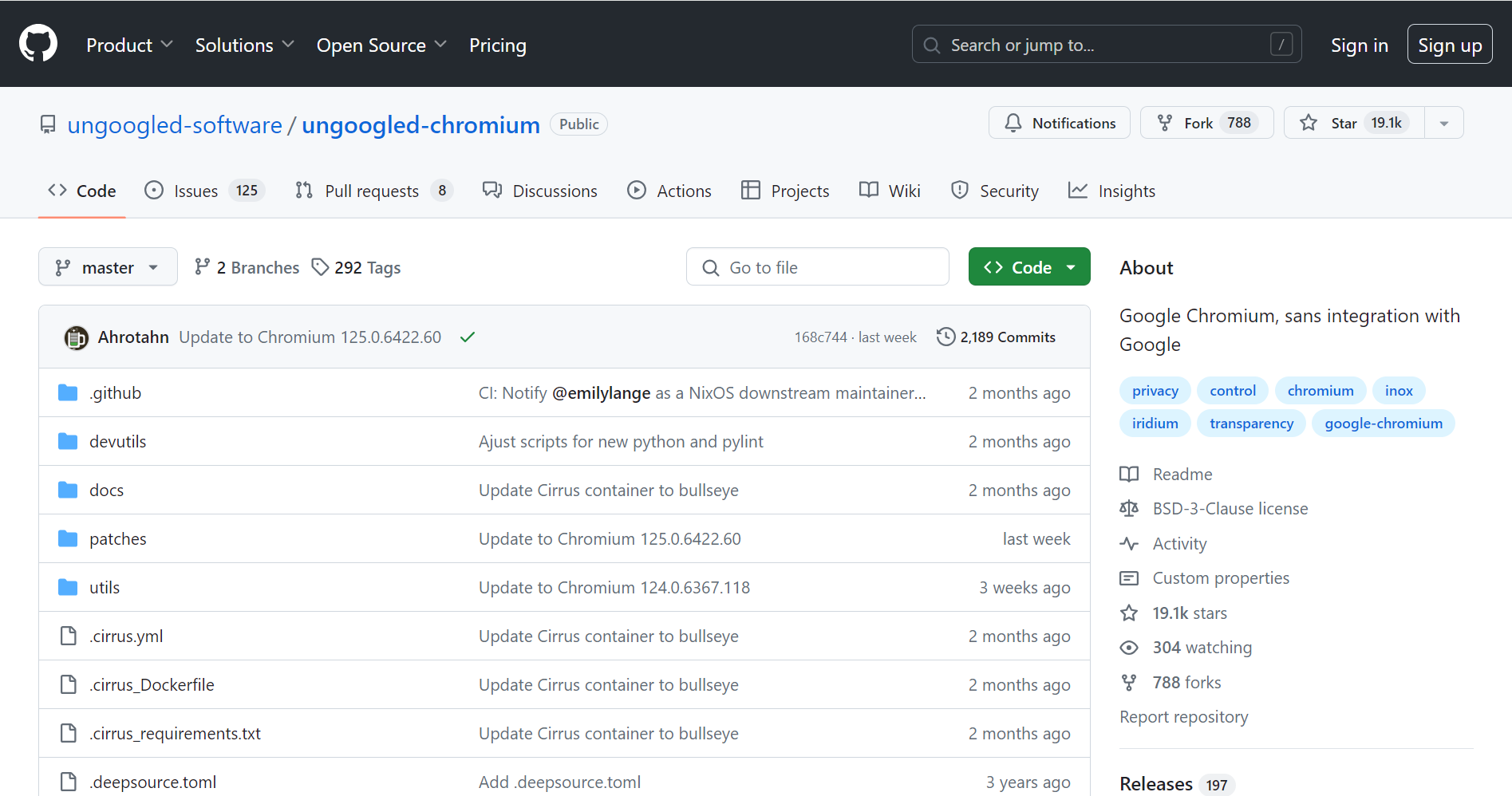Viewport: 1512px width, 796px height.
Task: Click the Public repository badge
Action: 578,124
